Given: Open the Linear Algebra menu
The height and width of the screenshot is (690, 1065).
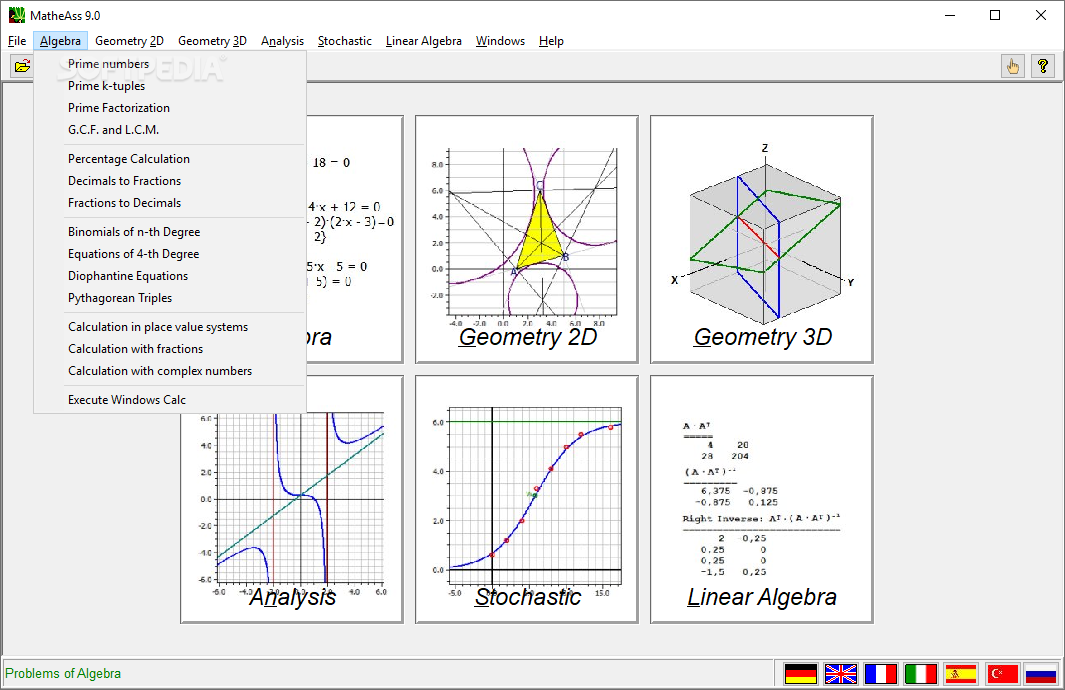Looking at the screenshot, I should pyautogui.click(x=424, y=41).
